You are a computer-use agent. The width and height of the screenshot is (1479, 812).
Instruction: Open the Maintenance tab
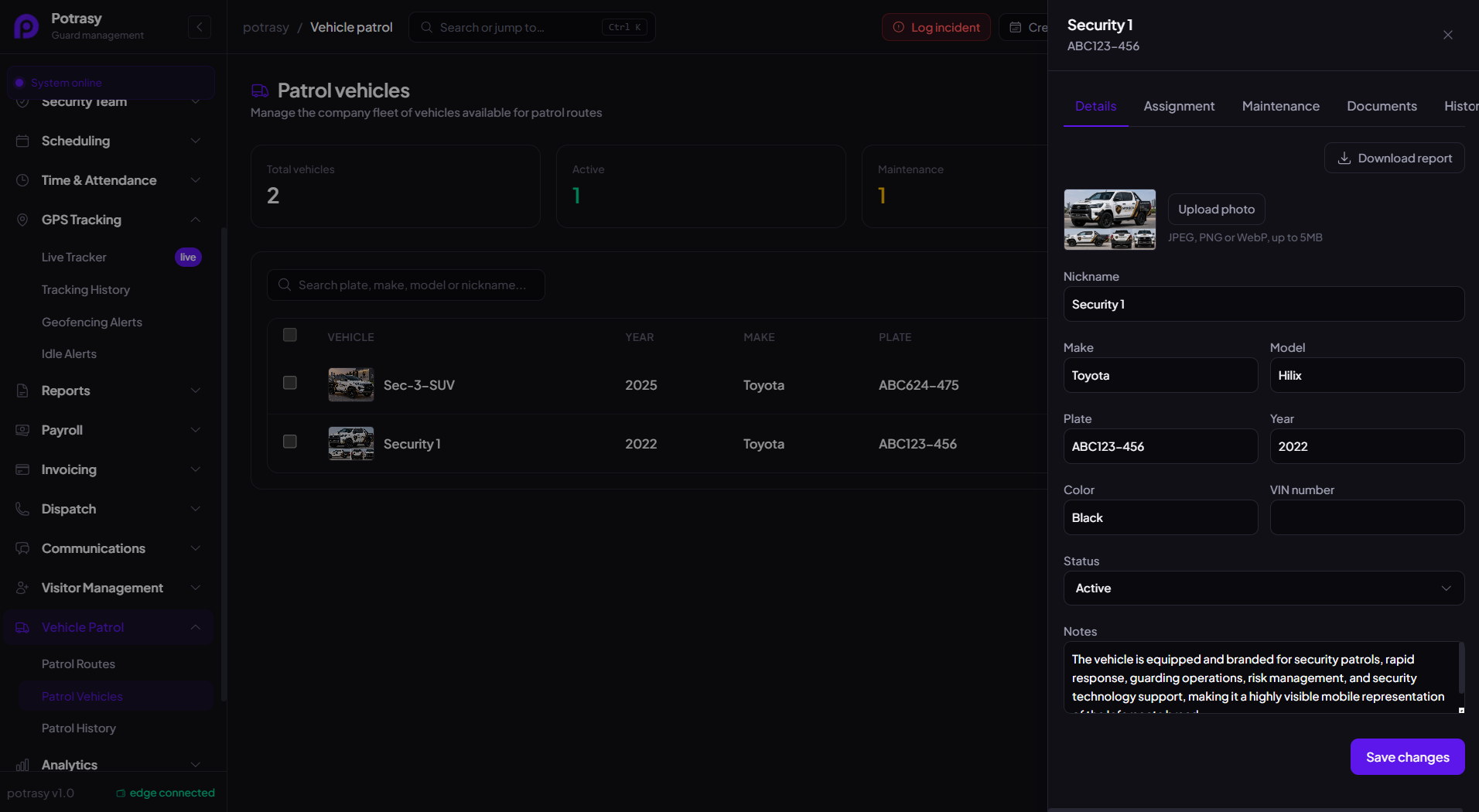click(x=1280, y=107)
